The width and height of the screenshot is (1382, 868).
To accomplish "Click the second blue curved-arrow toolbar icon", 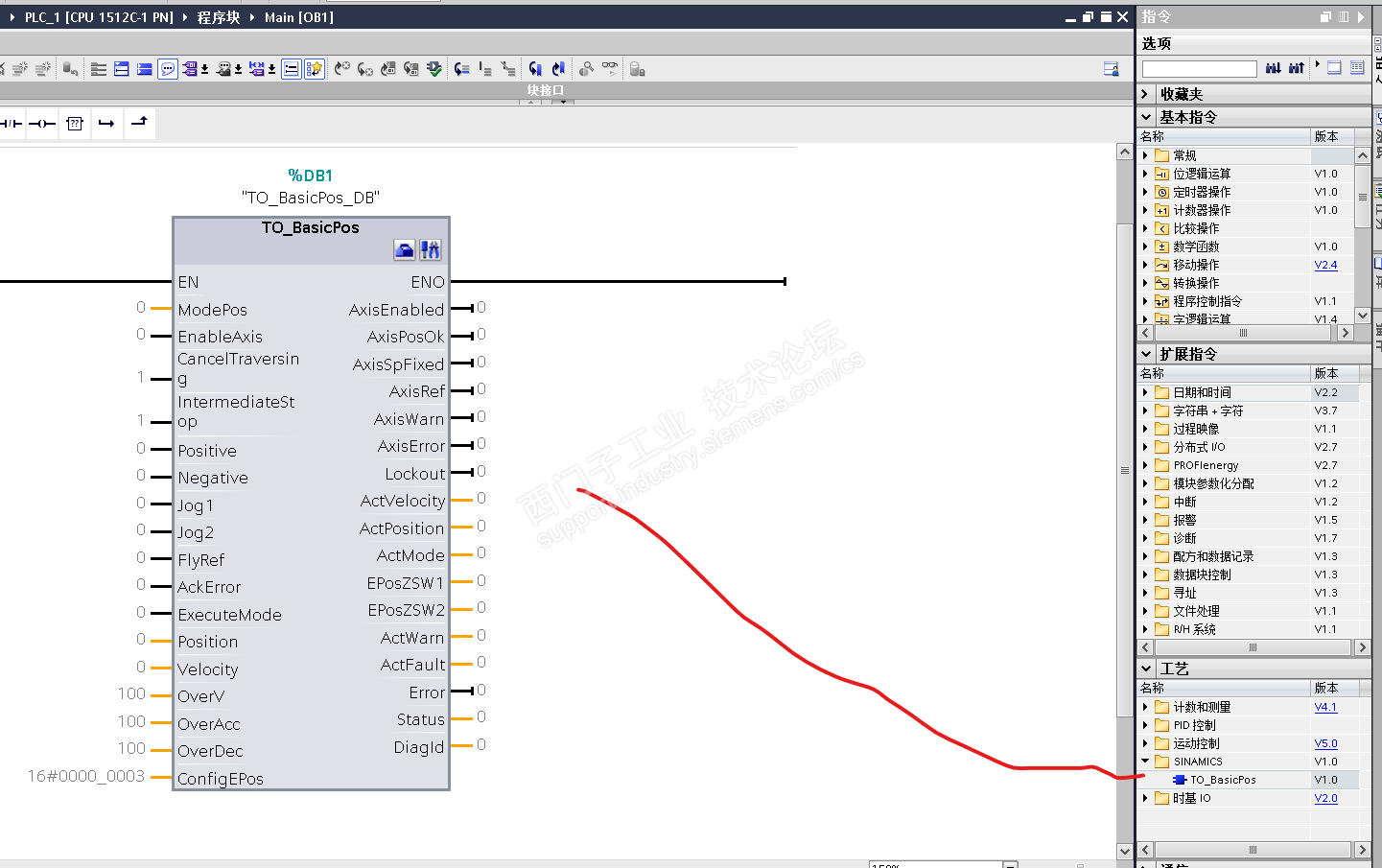I will click(558, 69).
